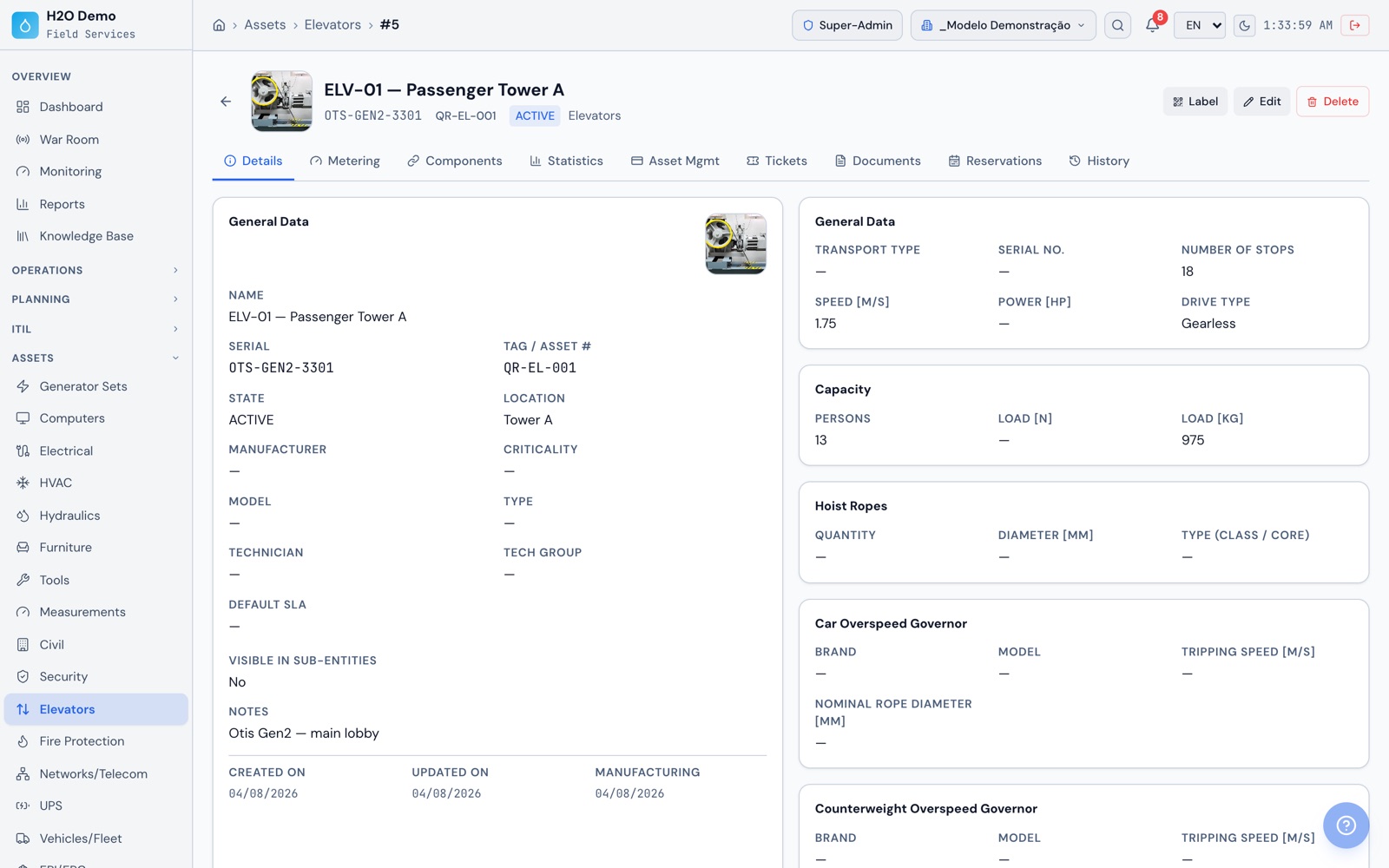Open Tools assets

point(95,580)
